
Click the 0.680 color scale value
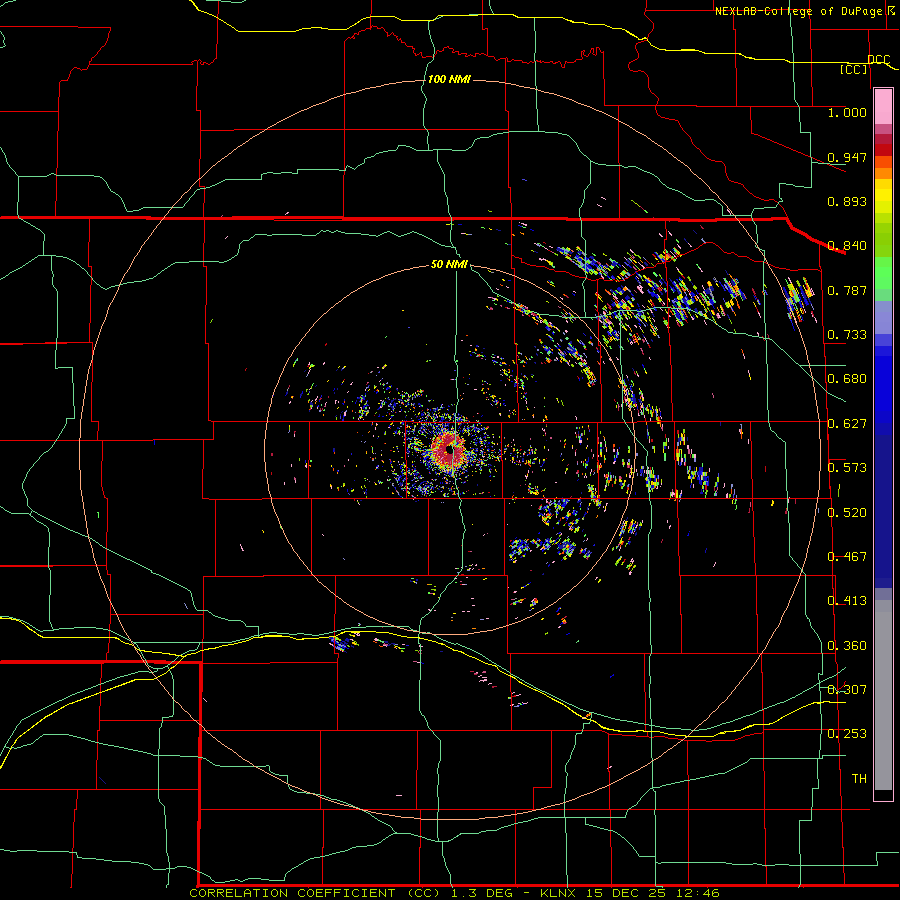point(847,379)
